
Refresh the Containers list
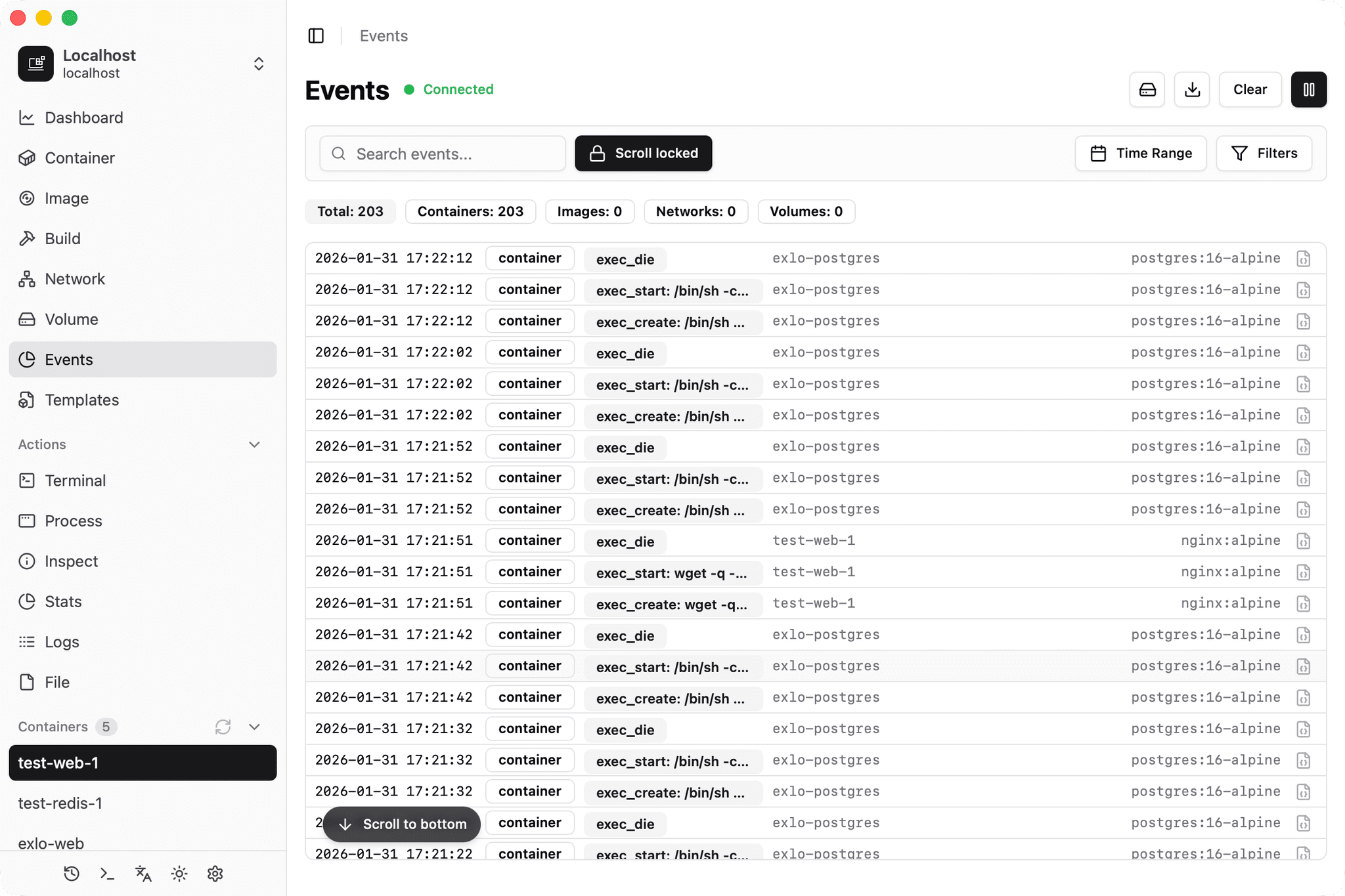click(x=223, y=727)
